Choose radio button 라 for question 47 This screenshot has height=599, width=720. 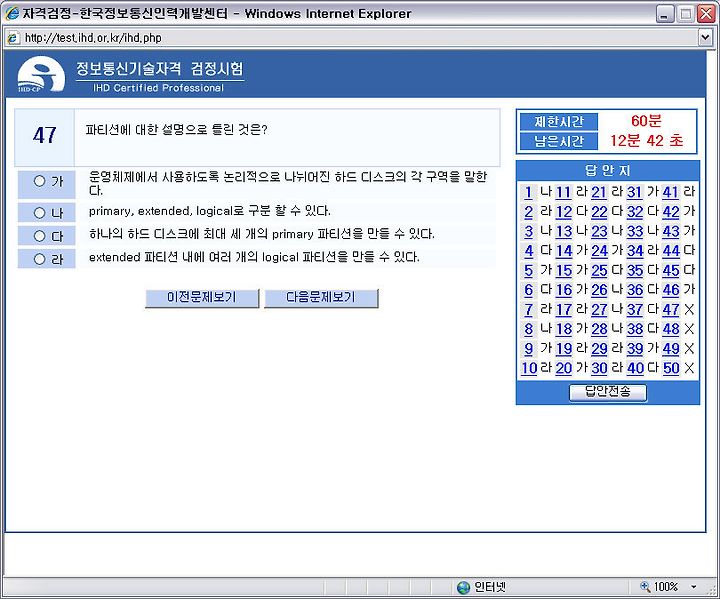coord(39,259)
